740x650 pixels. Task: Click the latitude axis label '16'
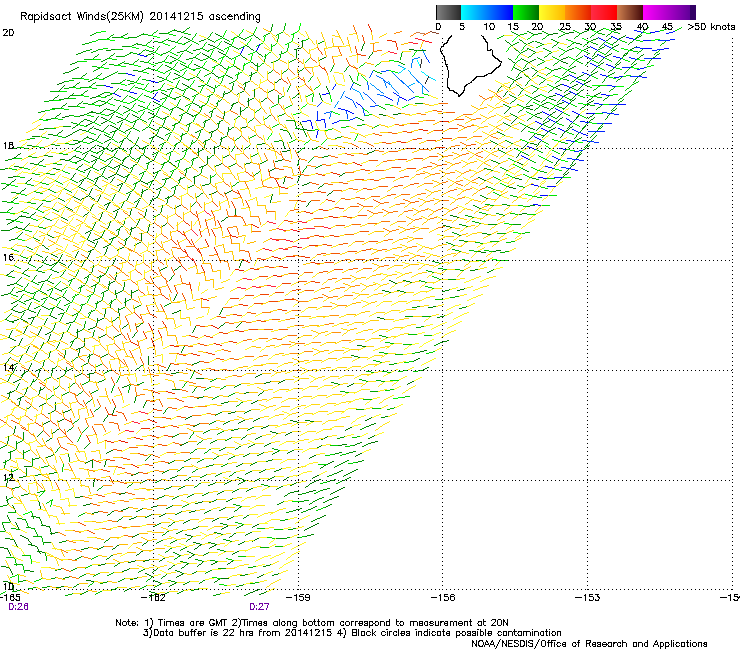[8, 257]
